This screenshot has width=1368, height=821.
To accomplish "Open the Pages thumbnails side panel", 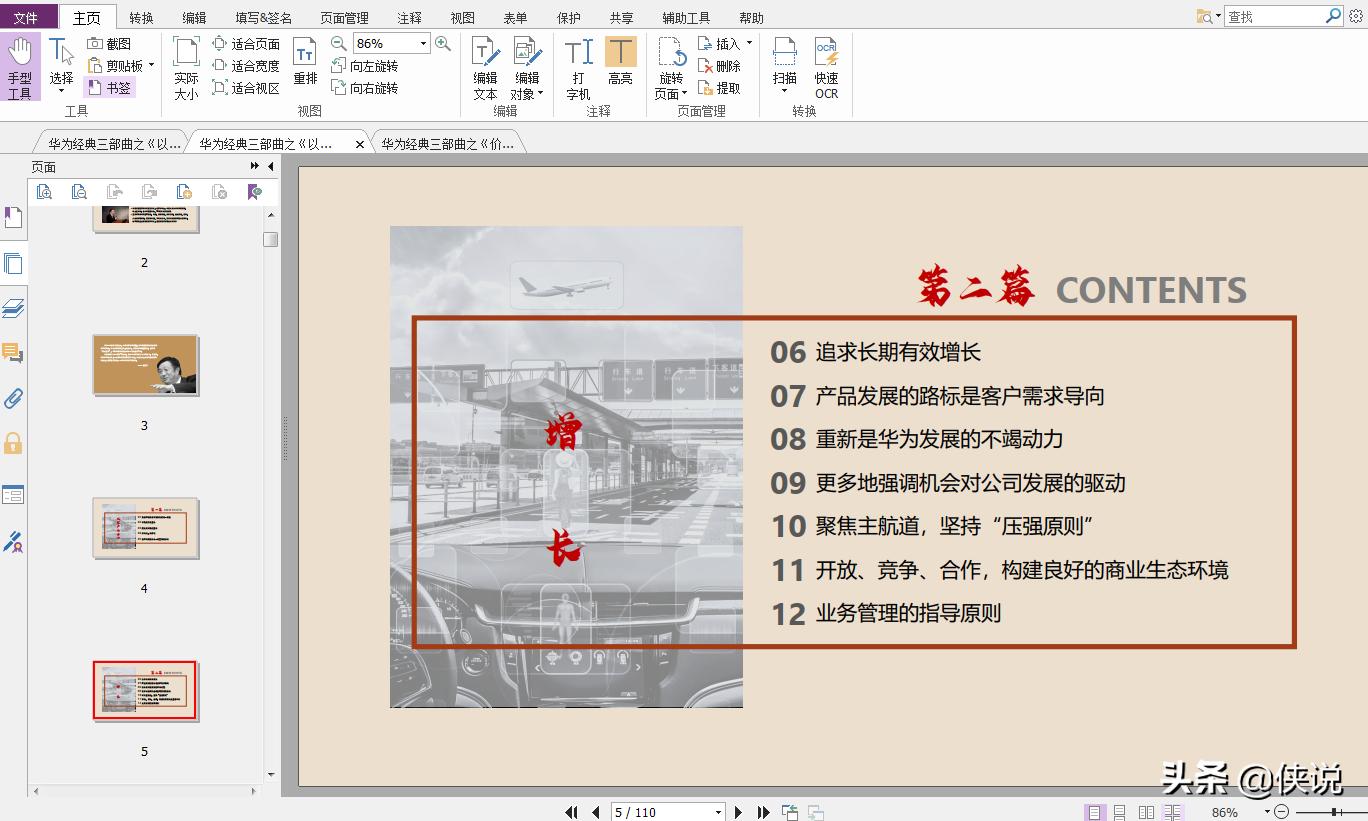I will (x=13, y=264).
